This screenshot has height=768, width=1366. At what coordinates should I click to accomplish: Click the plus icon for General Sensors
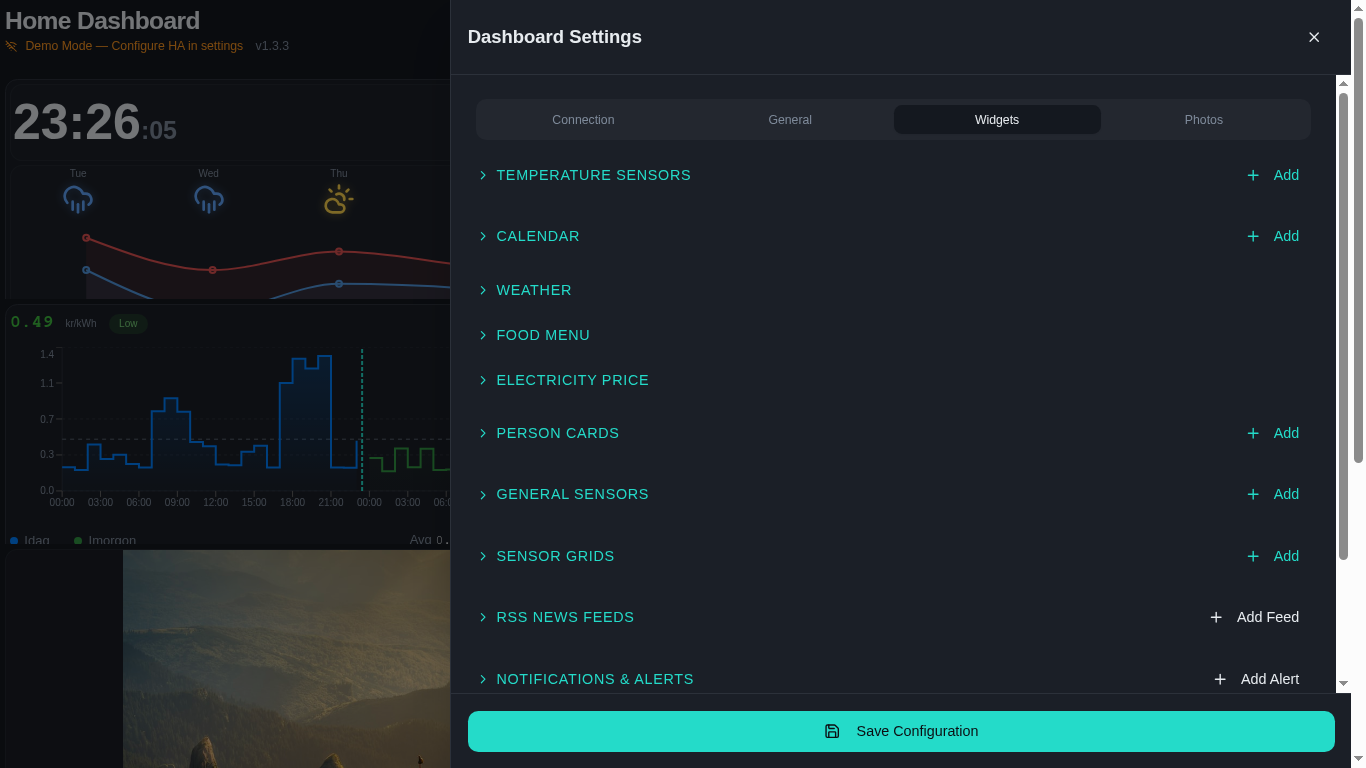coord(1253,494)
